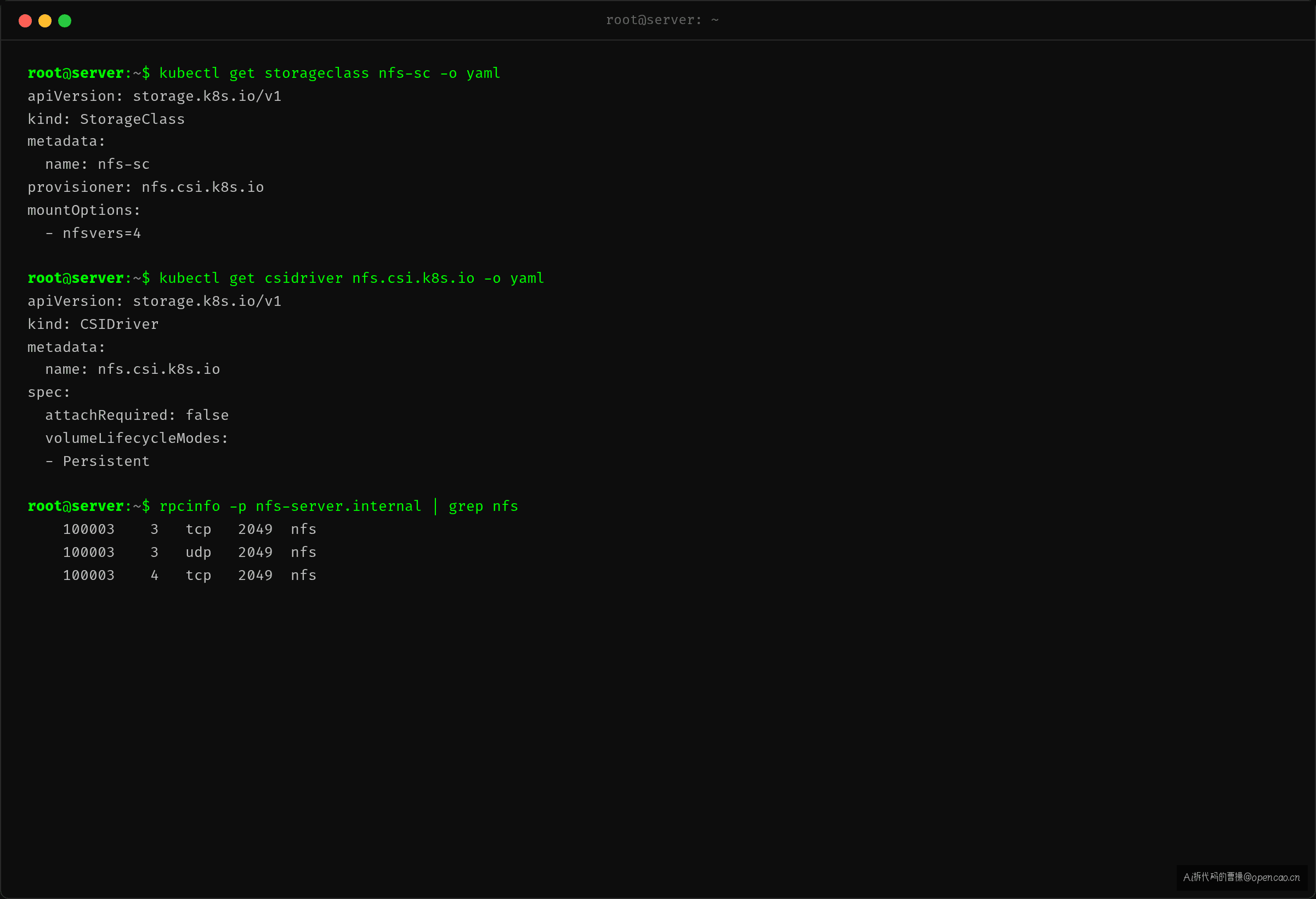This screenshot has height=899, width=1316.
Task: Click the 'metadata:' line under kind: StorageClass
Action: pos(66,141)
